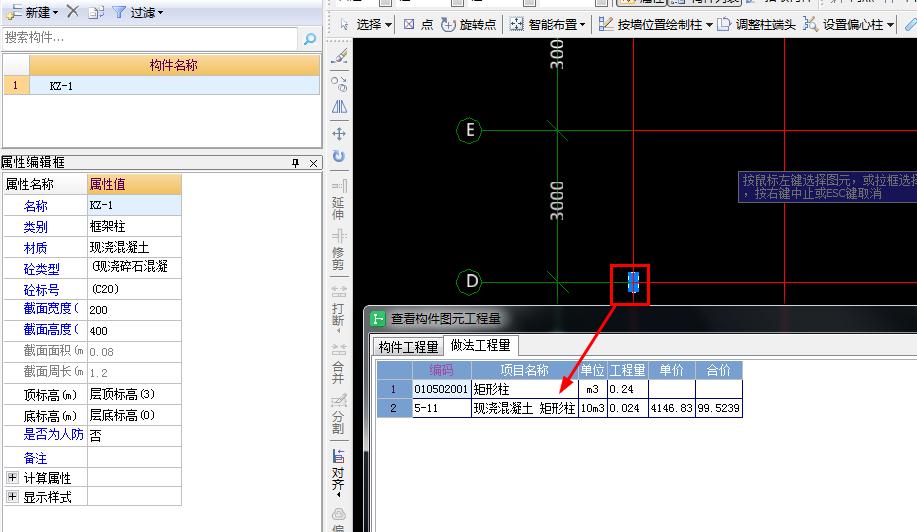Screen dimensions: 917x532
Task: Click the move arrows icon in vertical toolbar
Action: (339, 134)
